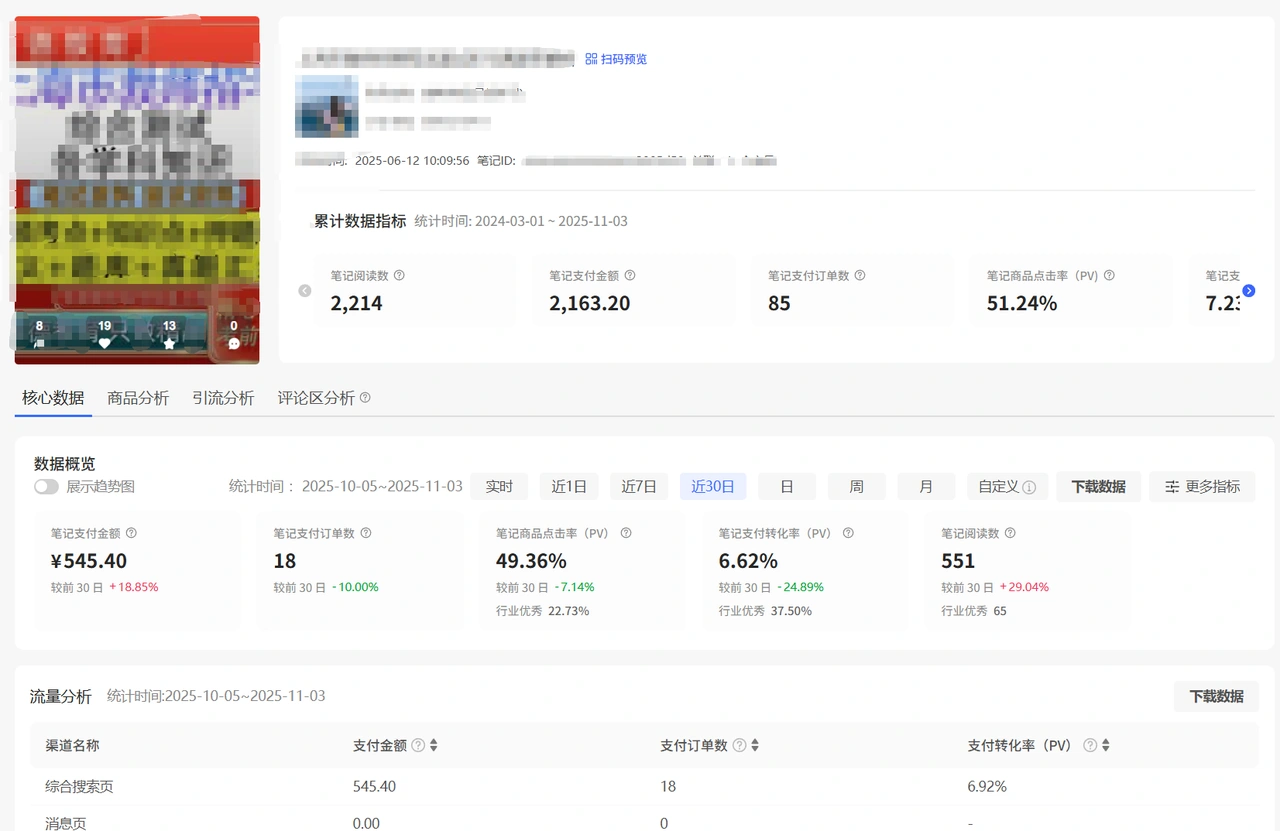Open the 引流分析 tab

[222, 397]
